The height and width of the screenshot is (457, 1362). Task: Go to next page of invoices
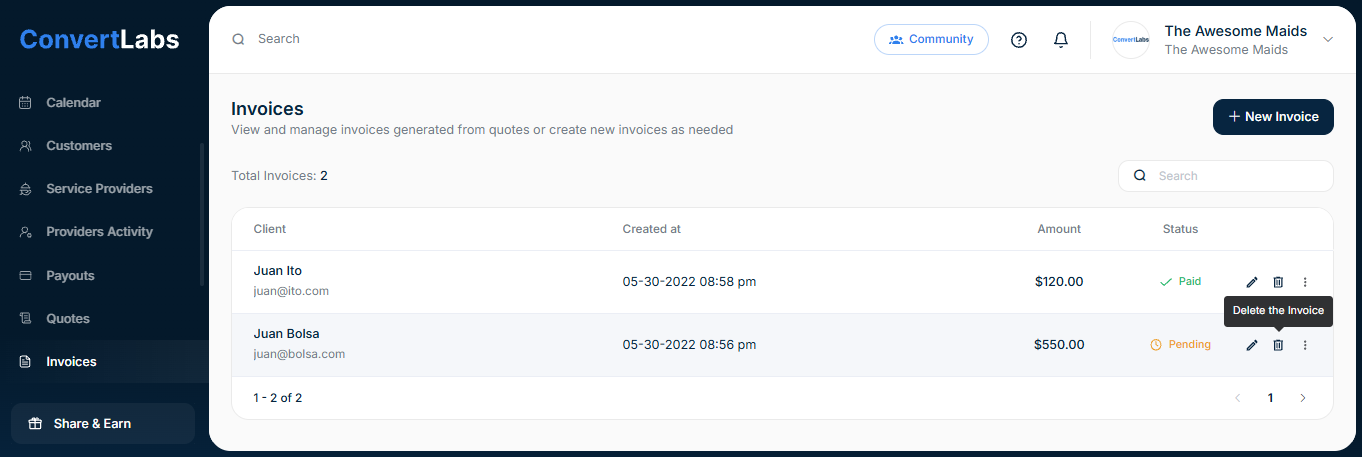click(1302, 398)
